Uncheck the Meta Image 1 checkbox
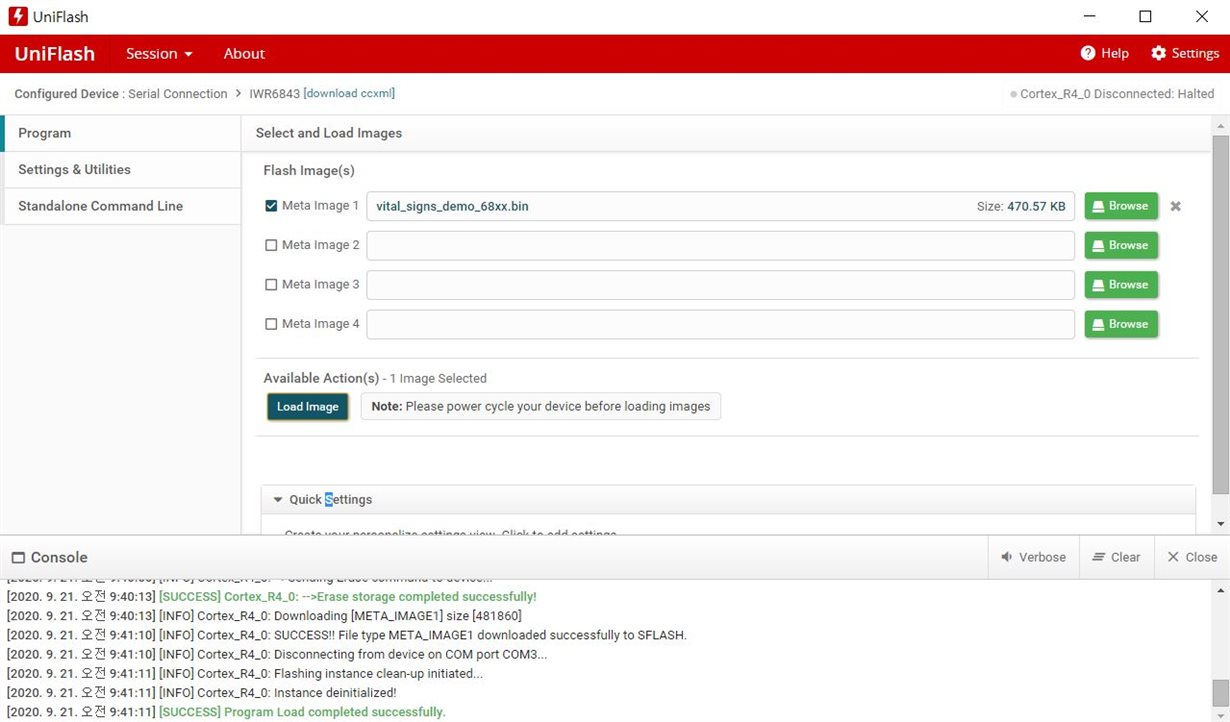 point(271,206)
